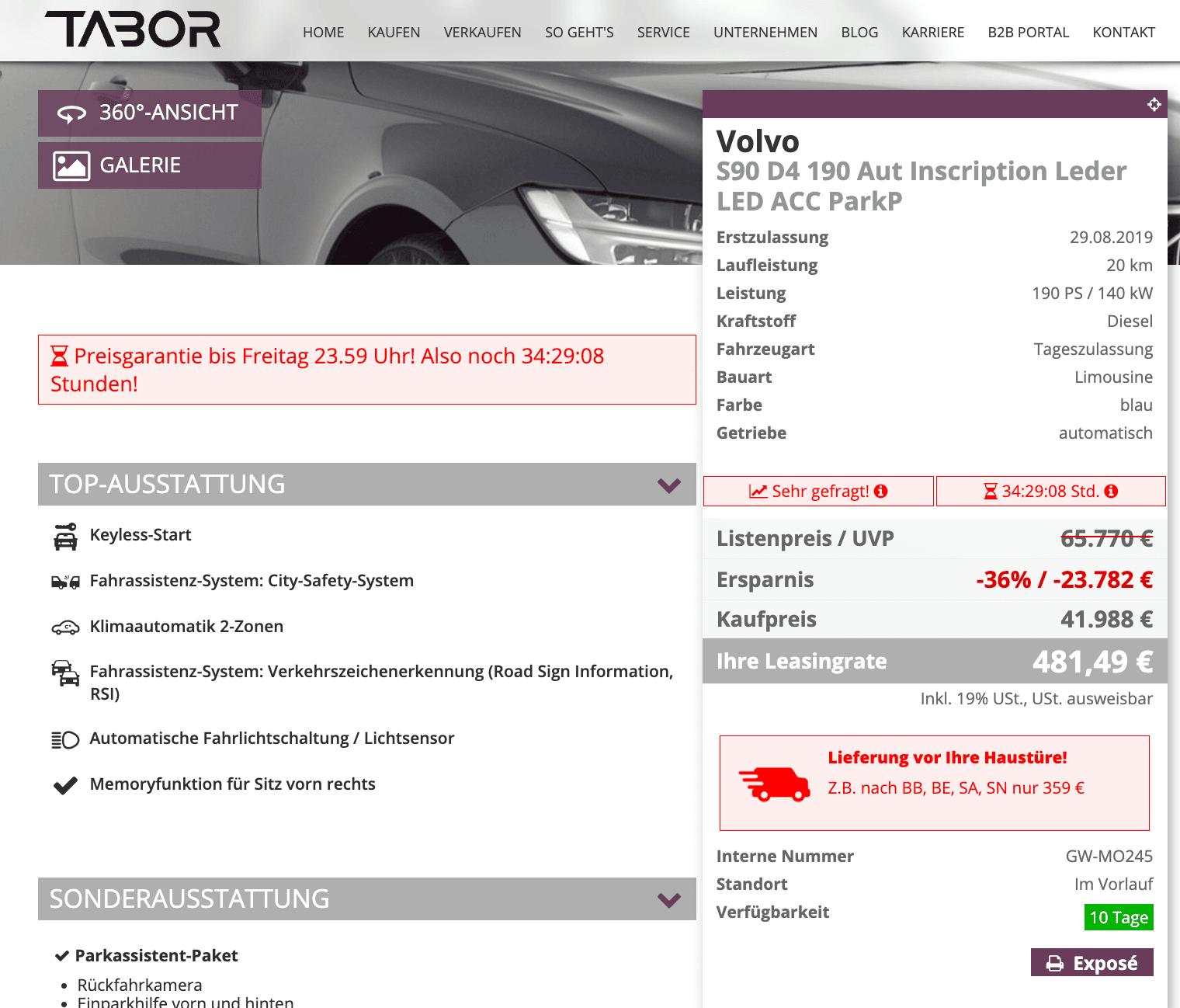Click the Rückfahrkamera list item
1180x1008 pixels.
pos(140,985)
